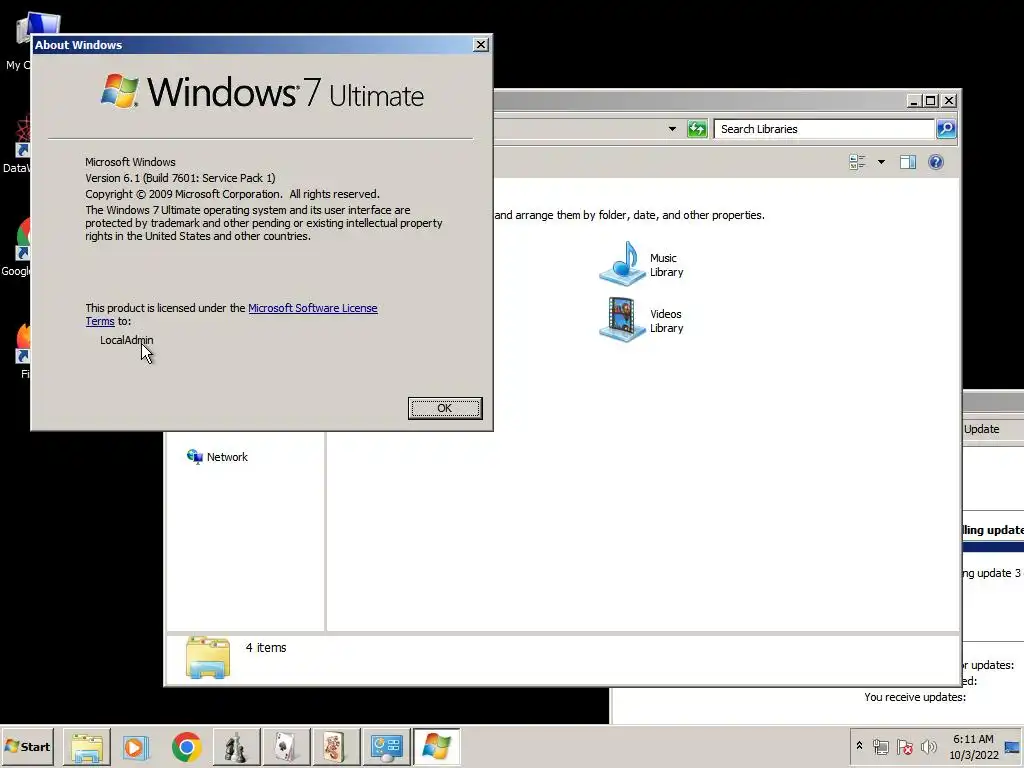Select the About Windows taskbar button
The width and height of the screenshot is (1024, 768).
436,747
